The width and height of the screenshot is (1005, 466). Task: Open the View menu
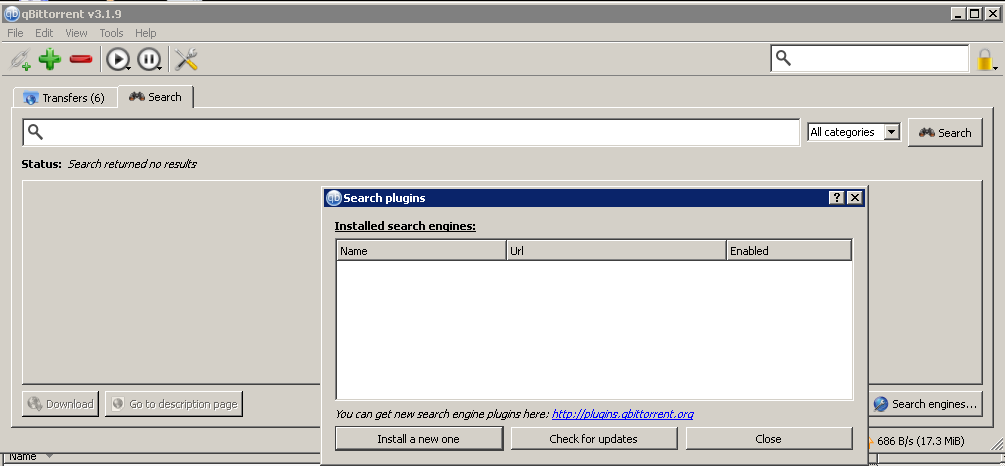click(x=76, y=33)
